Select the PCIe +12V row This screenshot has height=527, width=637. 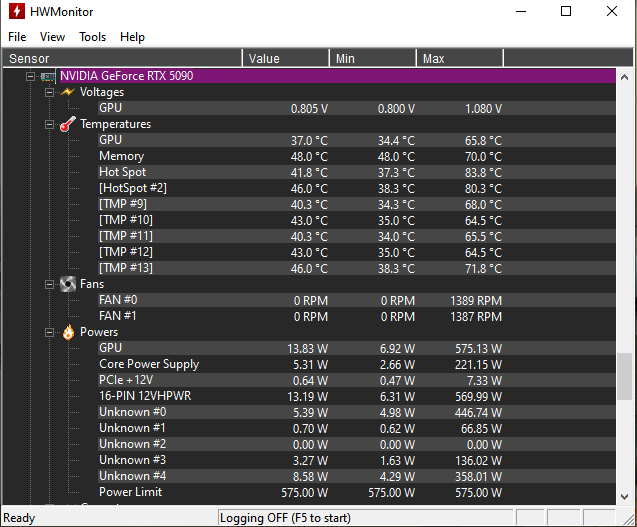point(357,380)
